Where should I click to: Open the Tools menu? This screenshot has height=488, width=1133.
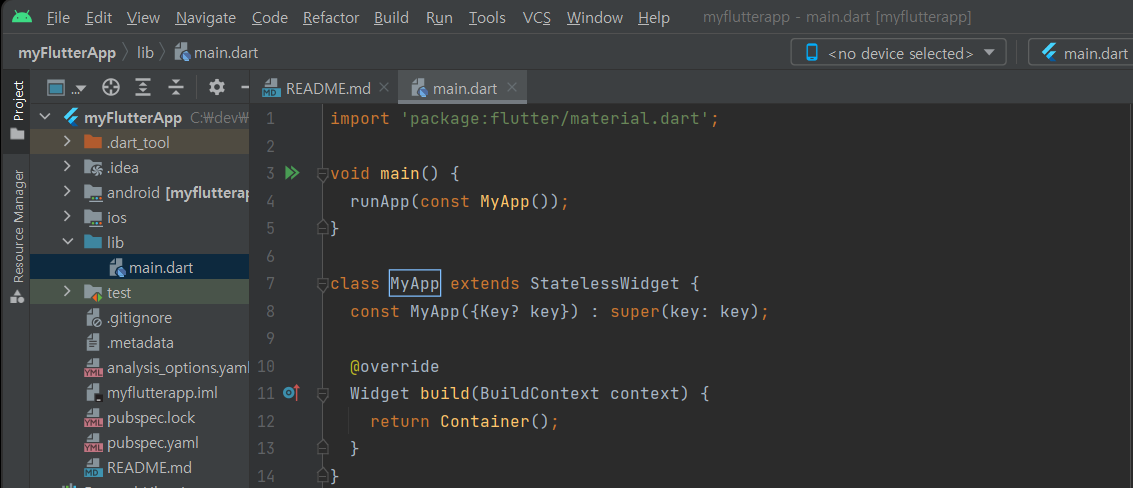point(487,17)
